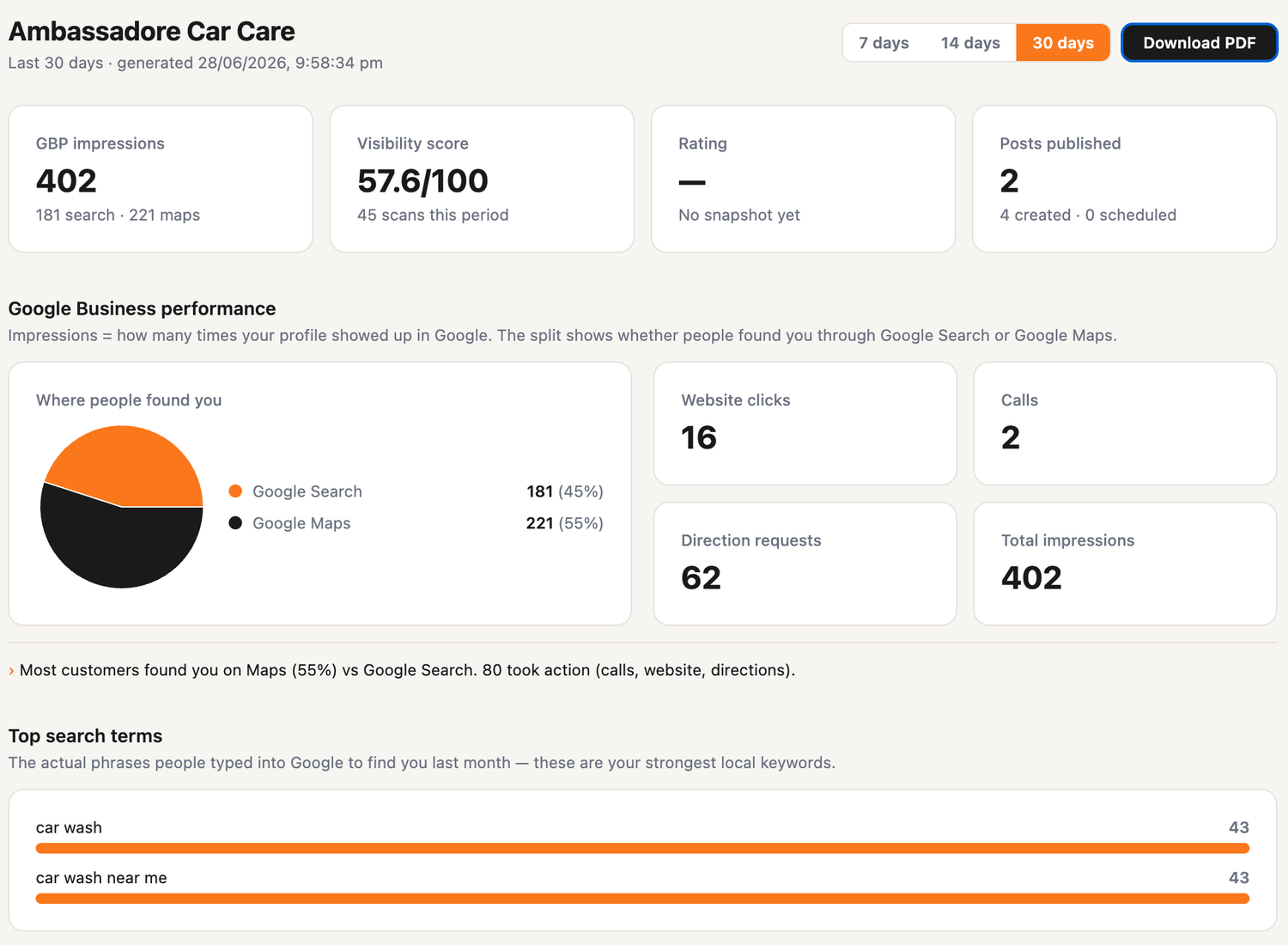
Task: Open the GBP impressions card
Action: pos(161,179)
